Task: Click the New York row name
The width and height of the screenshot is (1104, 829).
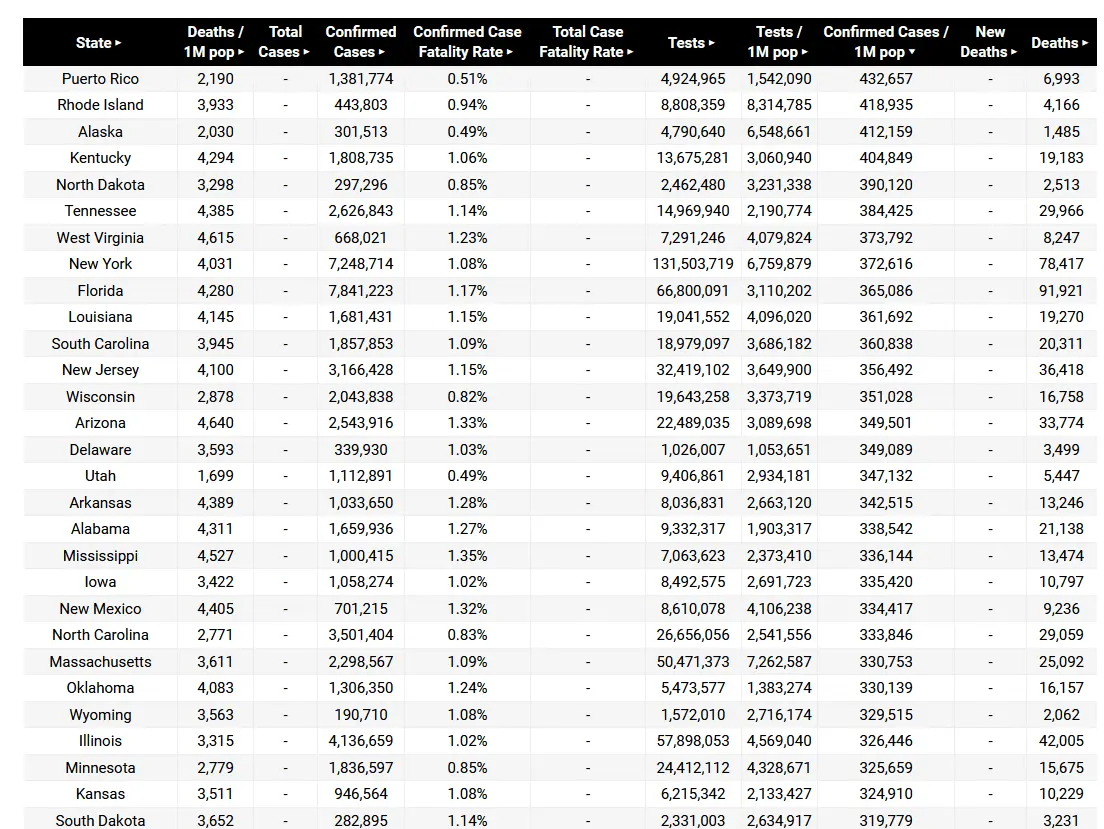Action: click(x=100, y=264)
